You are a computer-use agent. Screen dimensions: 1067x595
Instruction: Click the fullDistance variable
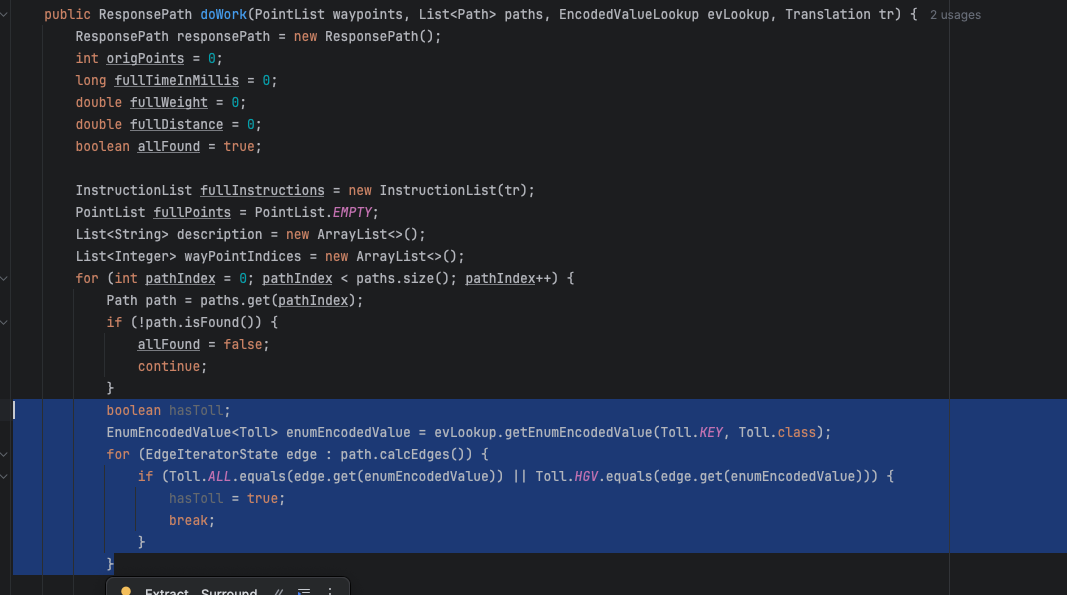point(176,125)
